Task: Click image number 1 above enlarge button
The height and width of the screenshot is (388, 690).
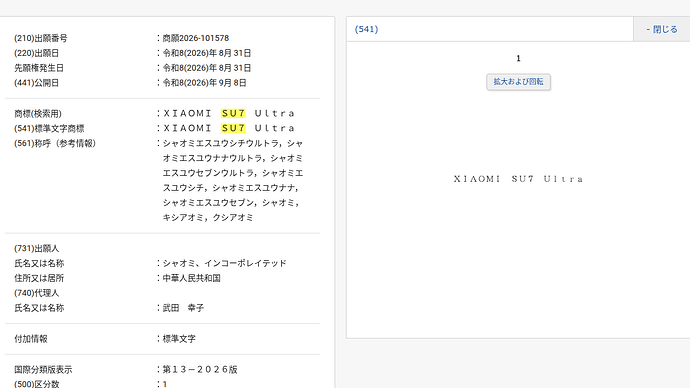Action: [x=518, y=58]
